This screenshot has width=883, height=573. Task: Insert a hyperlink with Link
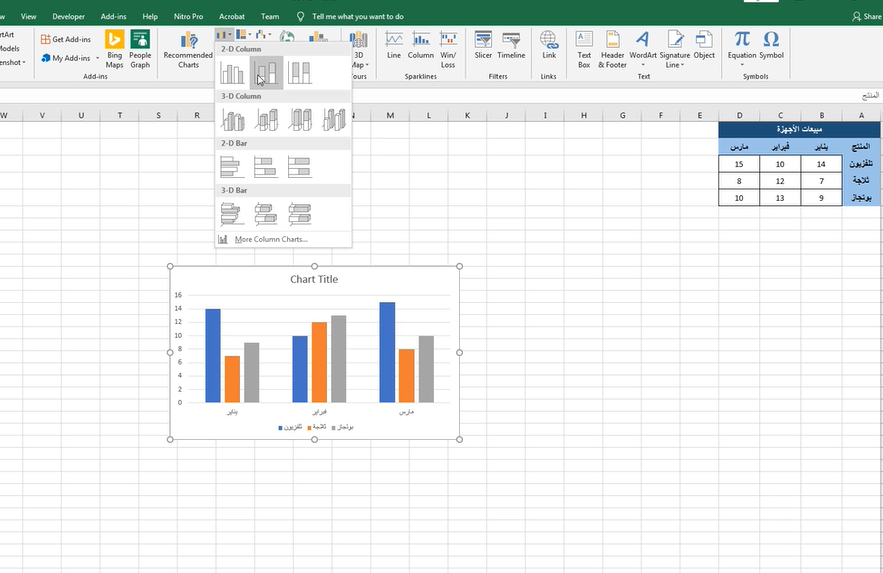pos(549,45)
